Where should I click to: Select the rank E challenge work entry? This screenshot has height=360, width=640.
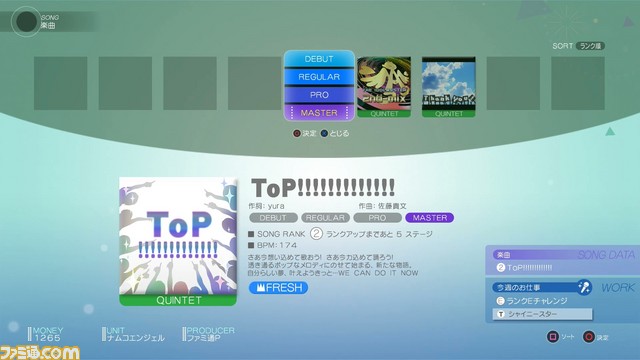[532, 301]
